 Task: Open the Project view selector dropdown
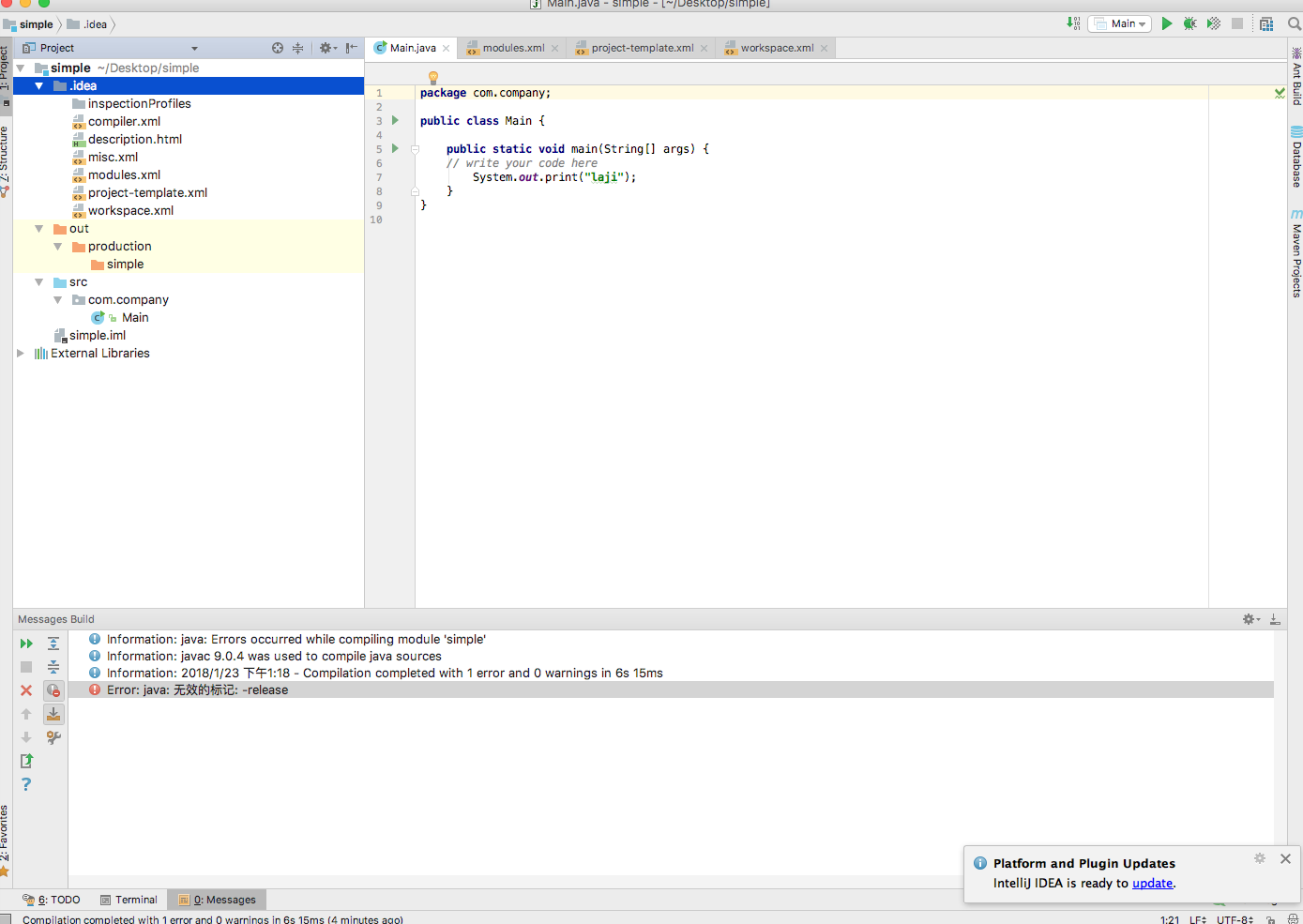[194, 48]
